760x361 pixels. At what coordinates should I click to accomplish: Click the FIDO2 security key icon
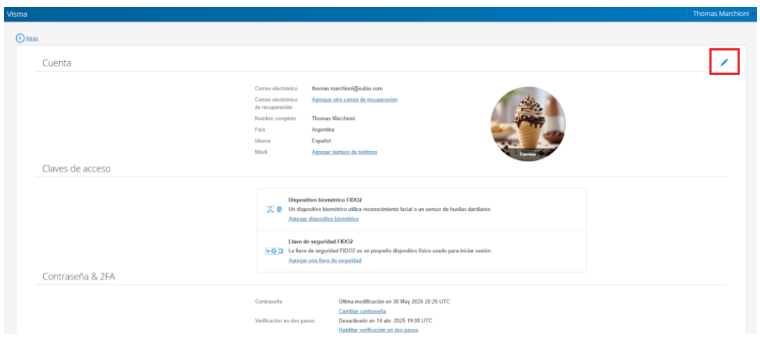[x=274, y=251]
